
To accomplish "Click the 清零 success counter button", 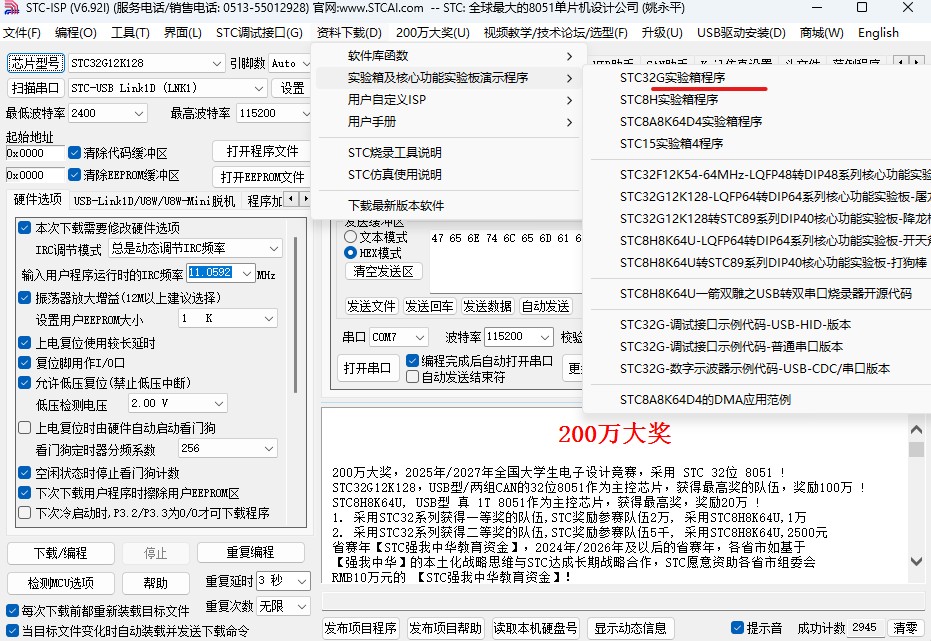I will (905, 628).
